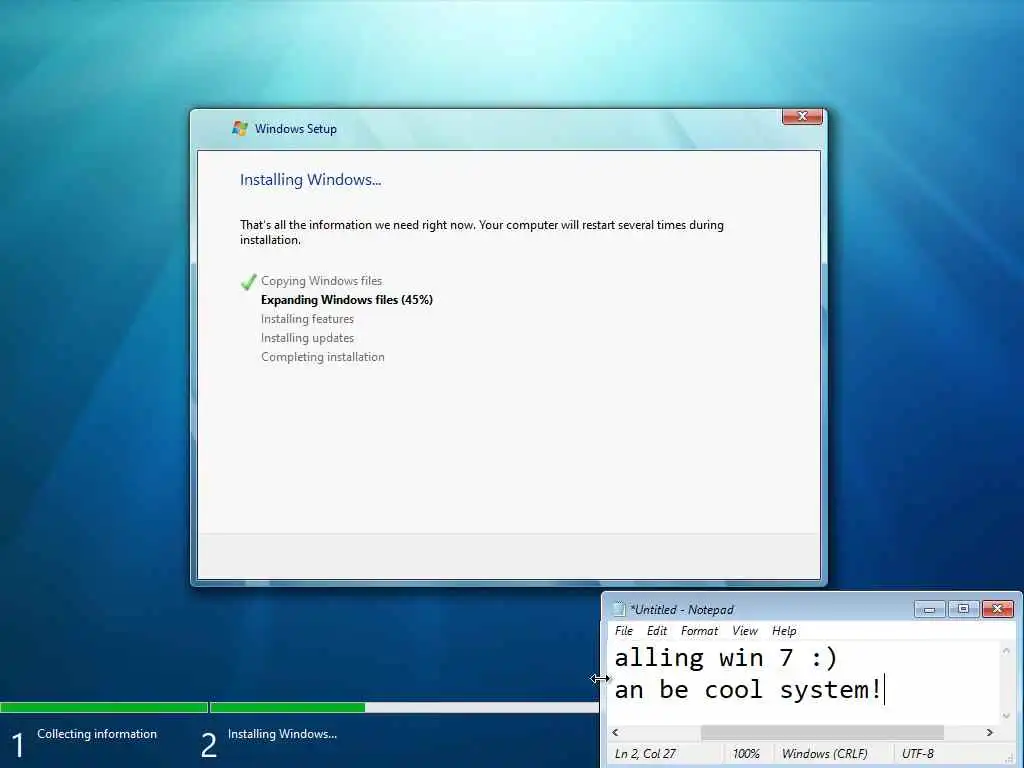The height and width of the screenshot is (768, 1024).
Task: Click the 'Installing updates' step
Action: (x=307, y=338)
